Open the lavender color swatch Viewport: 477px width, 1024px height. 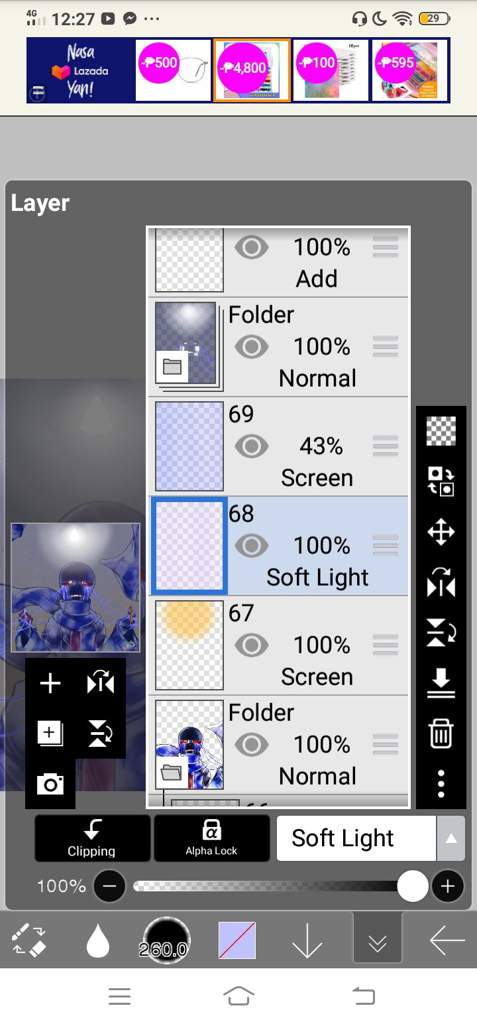(x=237, y=940)
